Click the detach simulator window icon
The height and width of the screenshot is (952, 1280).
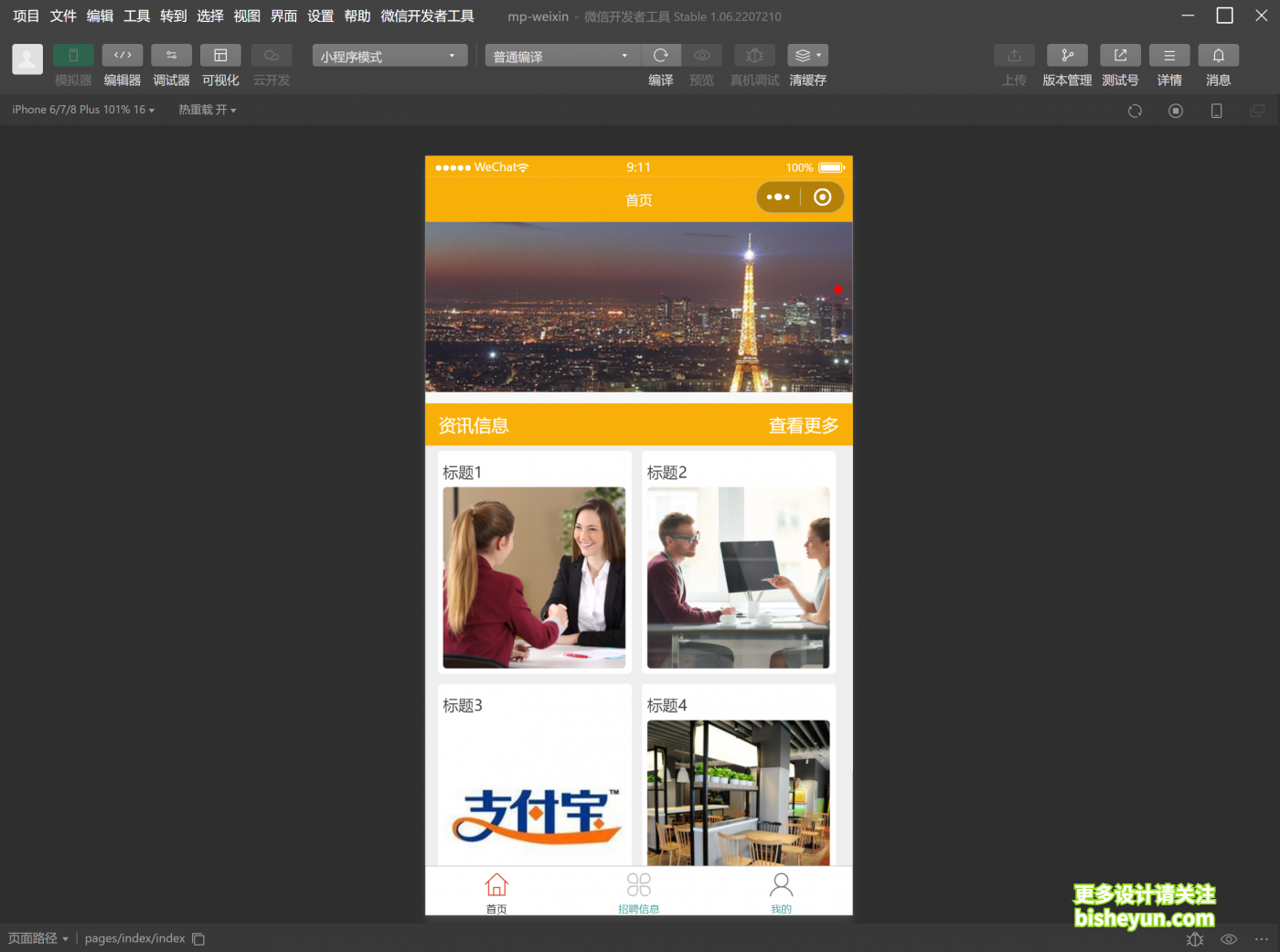[x=1257, y=111]
